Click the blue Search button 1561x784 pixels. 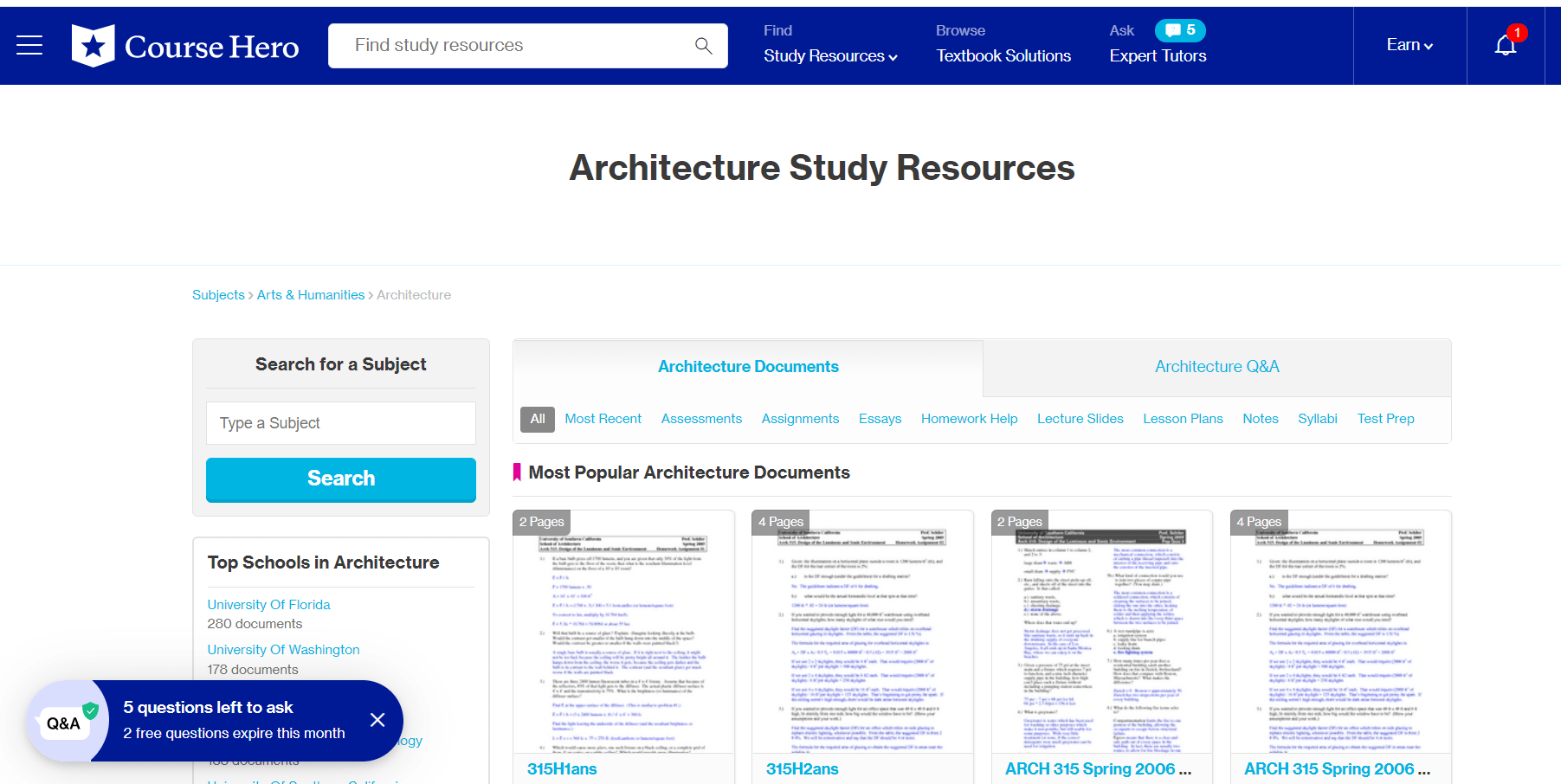[x=341, y=479]
